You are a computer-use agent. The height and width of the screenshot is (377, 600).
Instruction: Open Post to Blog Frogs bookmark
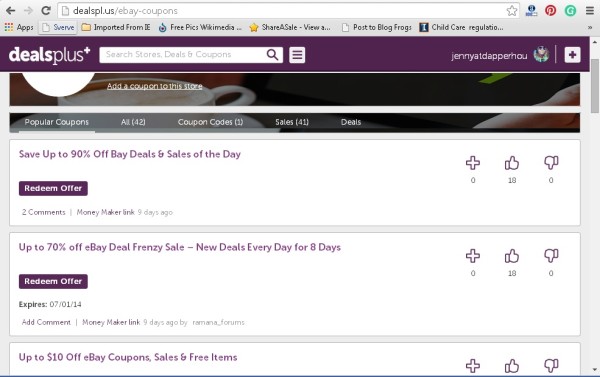point(377,27)
